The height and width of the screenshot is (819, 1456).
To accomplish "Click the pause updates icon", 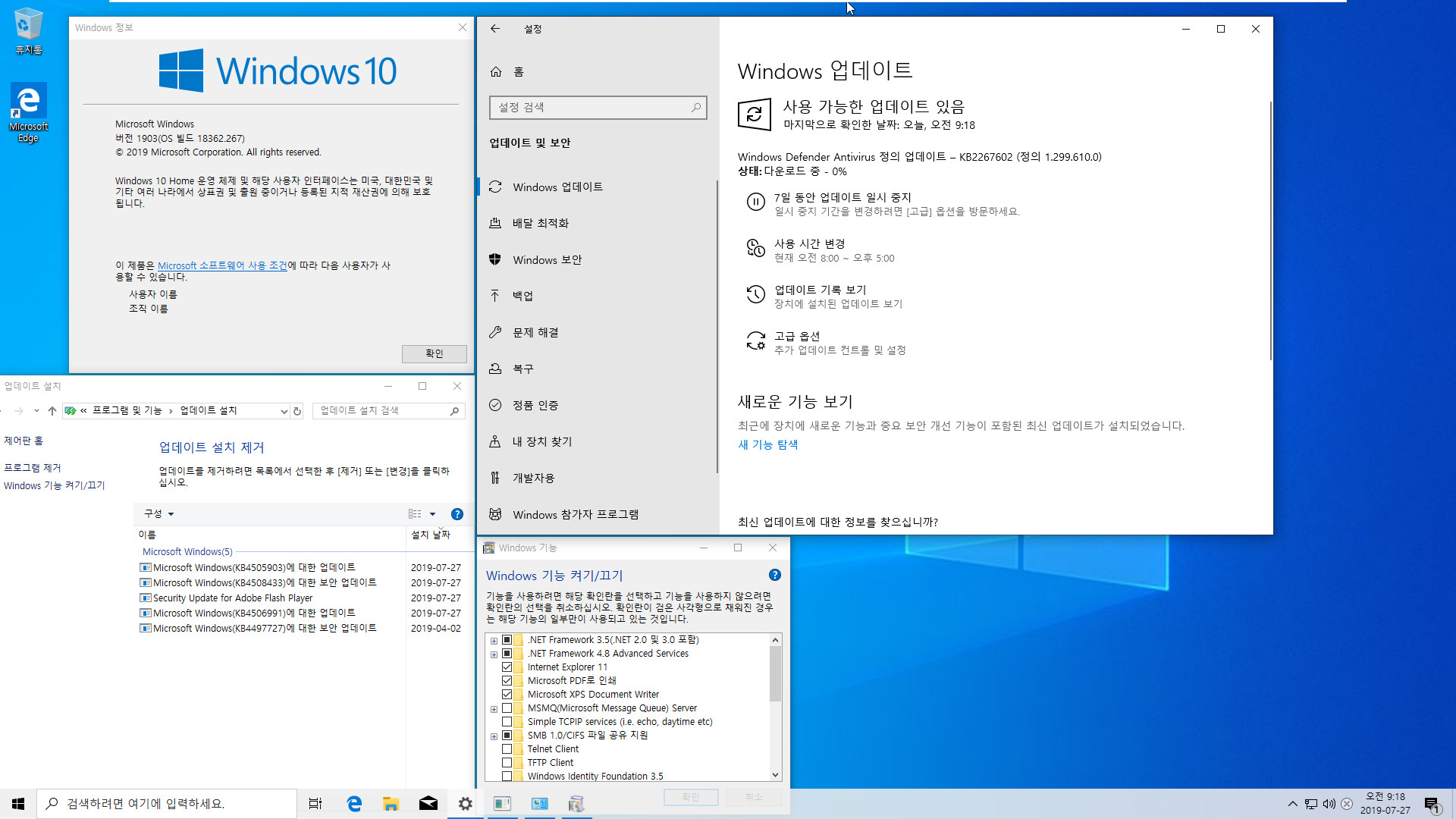I will point(756,202).
